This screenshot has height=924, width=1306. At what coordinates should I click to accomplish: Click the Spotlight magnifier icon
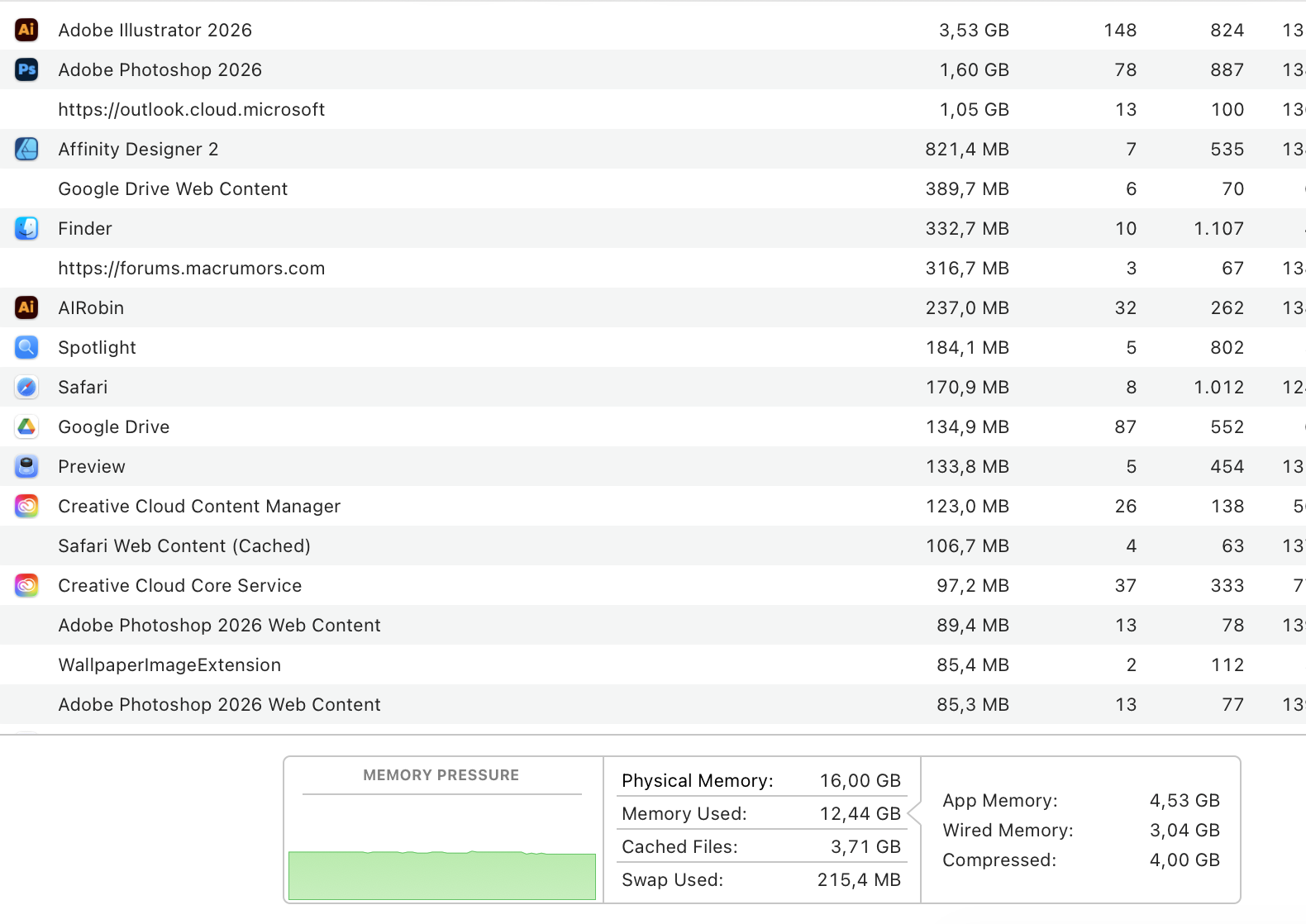click(26, 347)
